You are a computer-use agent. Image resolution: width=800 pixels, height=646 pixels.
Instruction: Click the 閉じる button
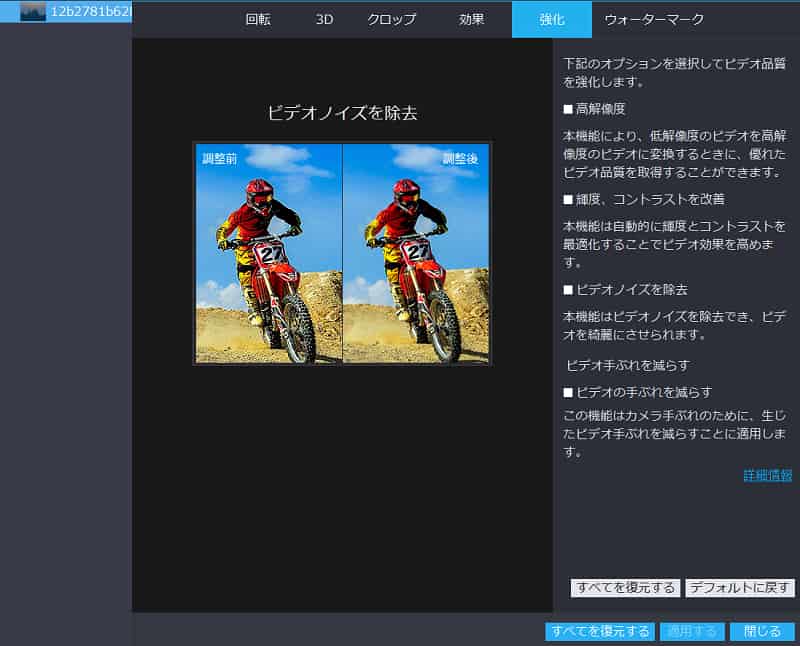coord(760,631)
